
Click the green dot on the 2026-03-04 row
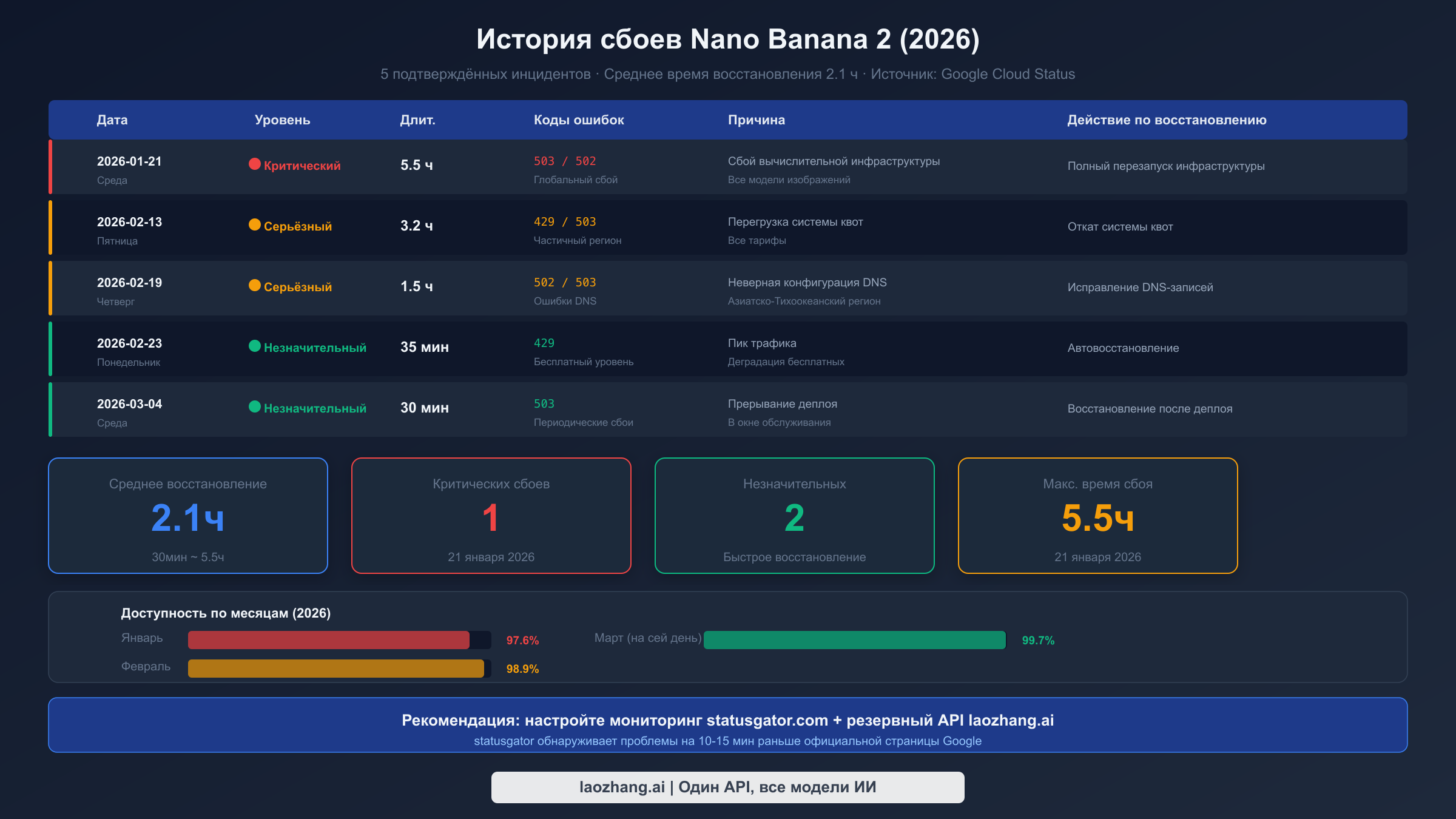click(254, 408)
